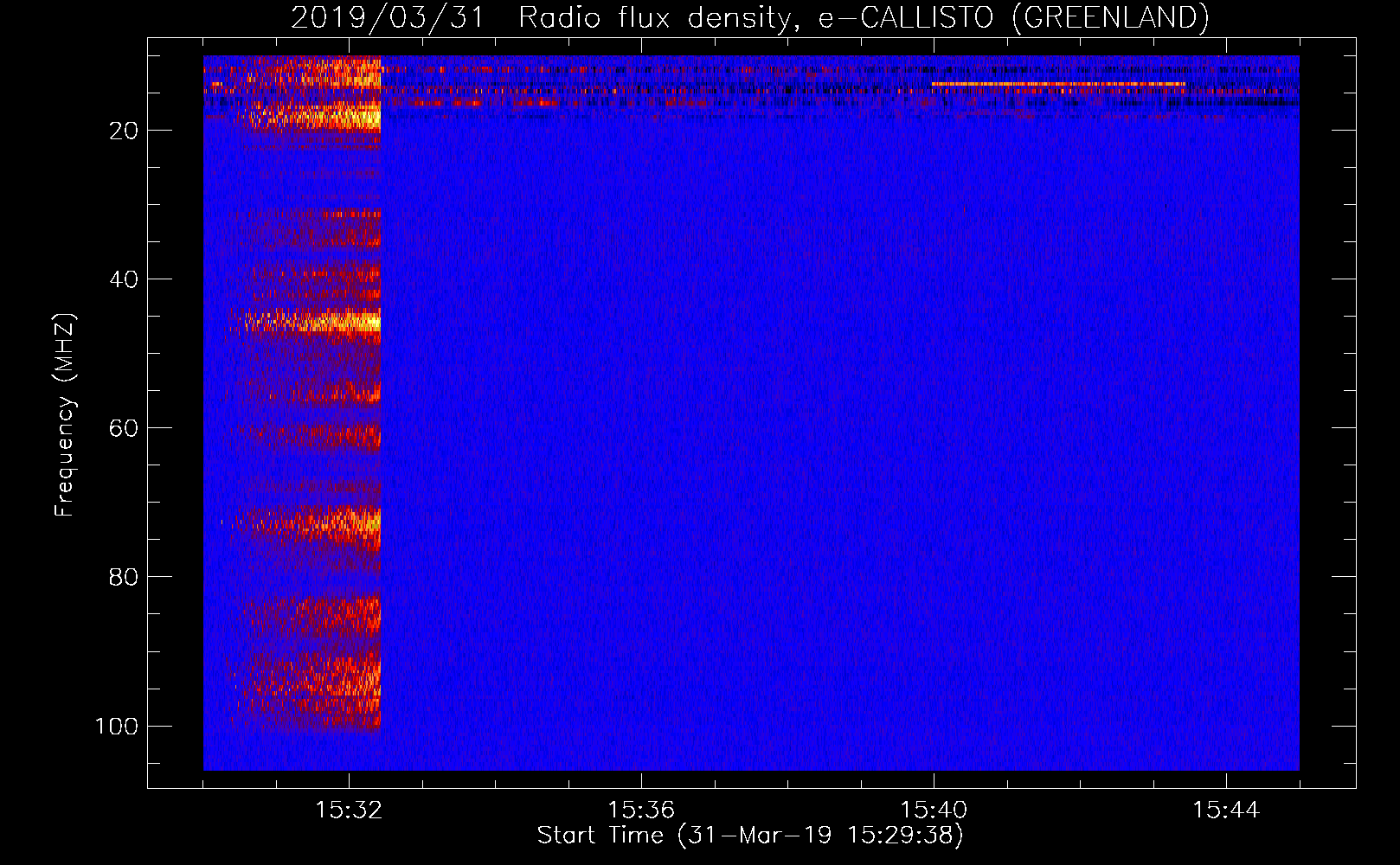The width and height of the screenshot is (1400, 865).
Task: Click the 80 MHz frequency tick label
Action: [x=124, y=577]
